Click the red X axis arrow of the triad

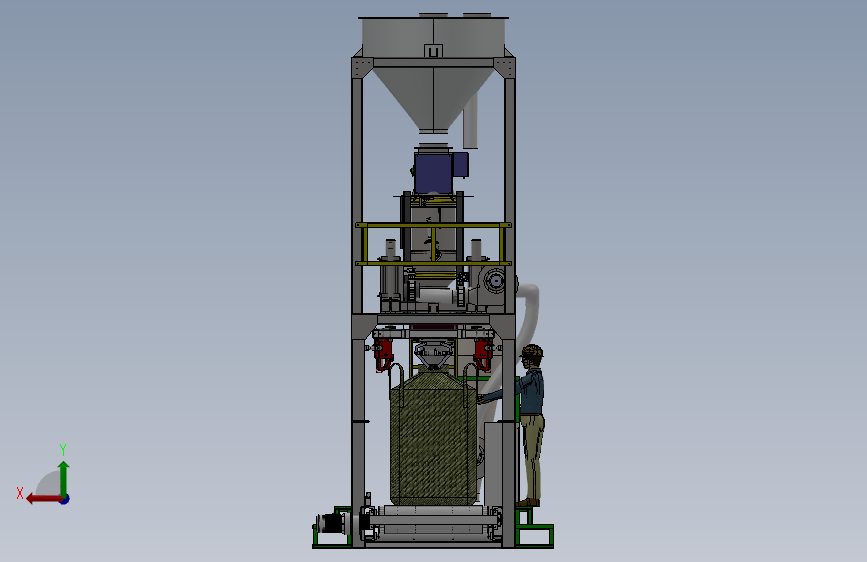point(43,499)
